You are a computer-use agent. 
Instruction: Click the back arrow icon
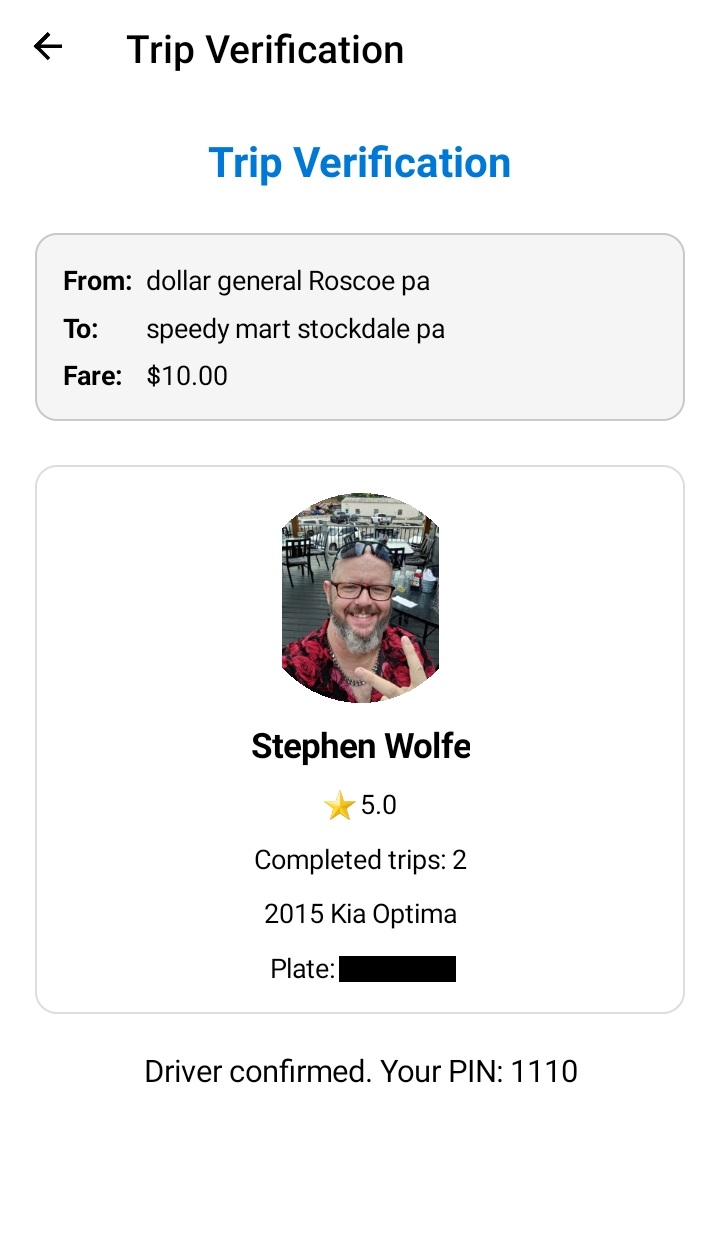(x=47, y=47)
